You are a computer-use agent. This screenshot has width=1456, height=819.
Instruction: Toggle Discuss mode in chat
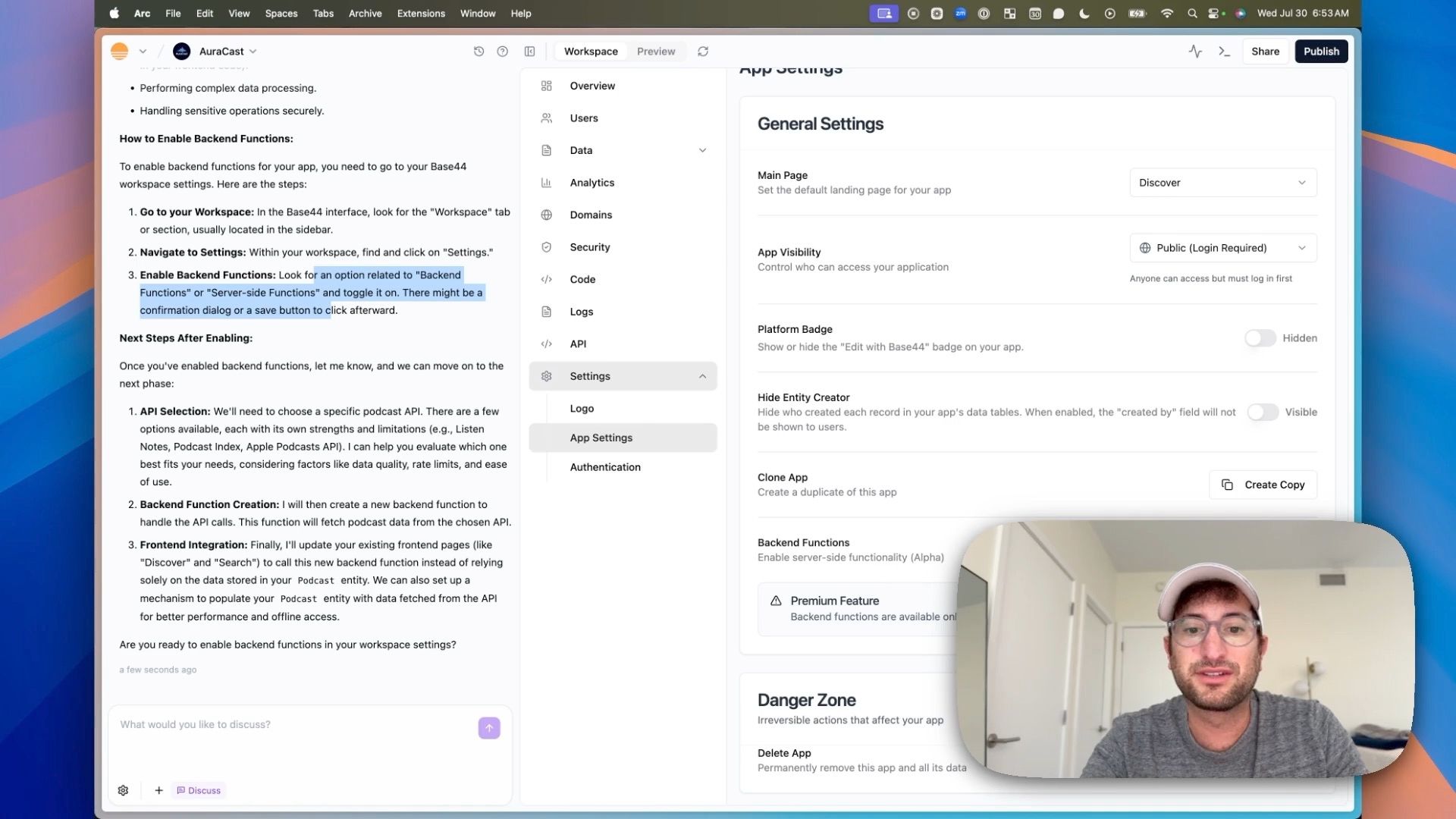click(x=199, y=790)
